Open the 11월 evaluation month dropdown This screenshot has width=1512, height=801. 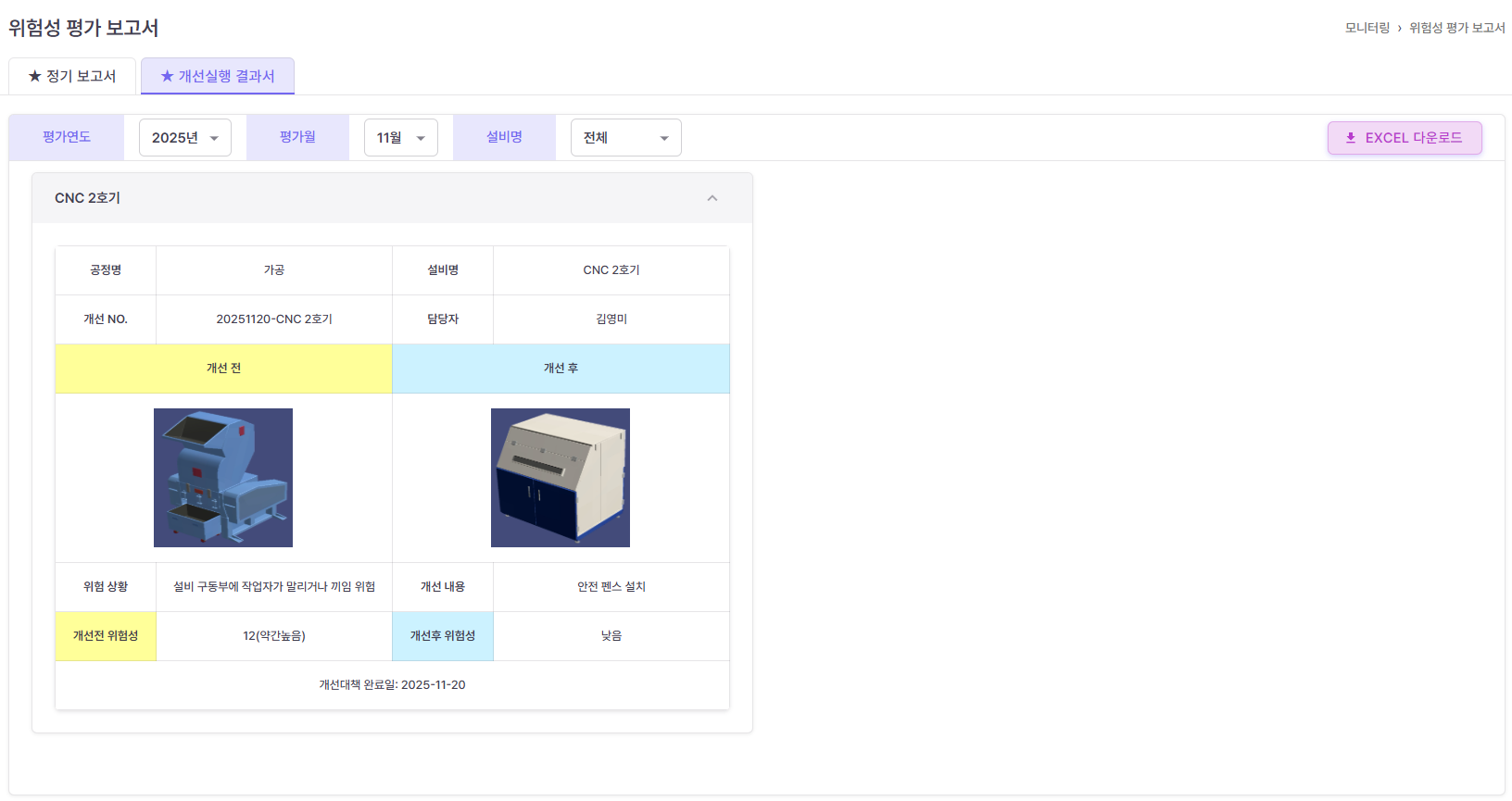pos(400,138)
